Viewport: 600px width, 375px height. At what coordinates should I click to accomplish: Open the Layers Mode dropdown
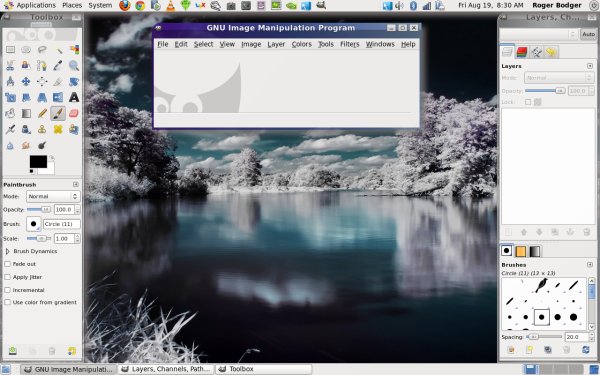pos(559,78)
